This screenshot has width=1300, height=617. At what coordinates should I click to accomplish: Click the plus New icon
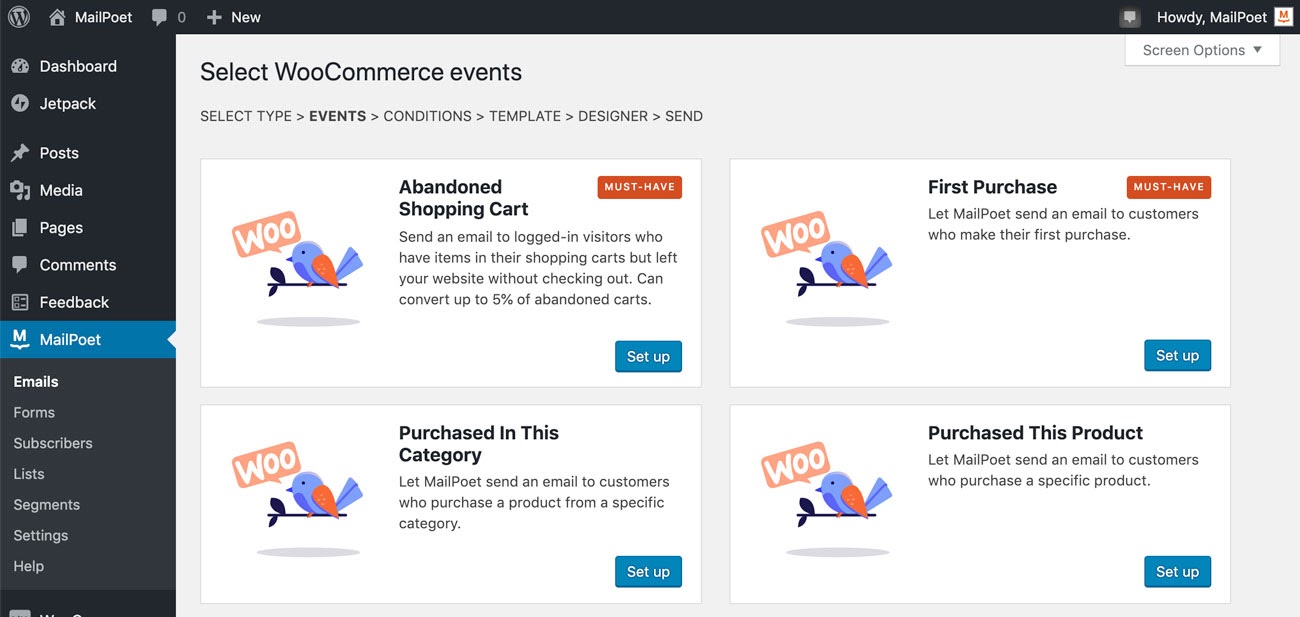click(x=214, y=17)
